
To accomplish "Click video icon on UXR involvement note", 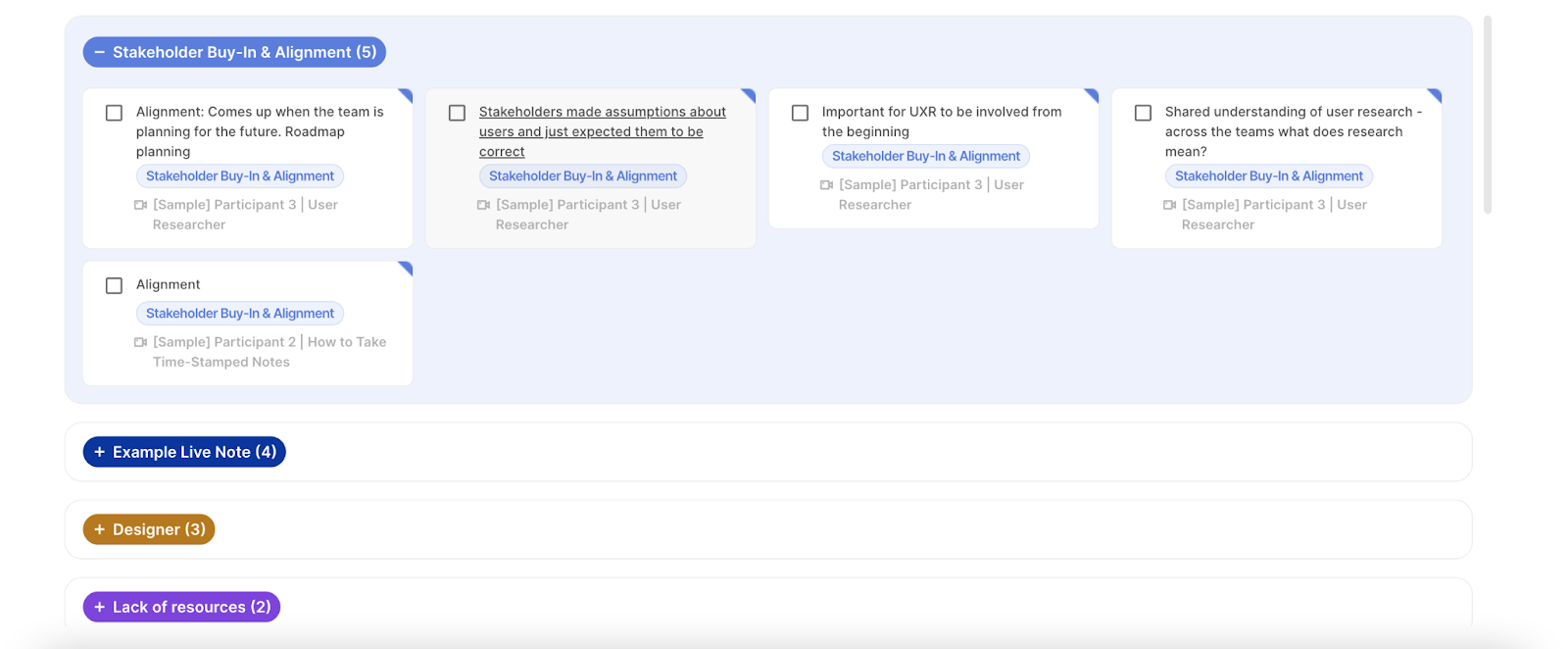I will click(826, 185).
